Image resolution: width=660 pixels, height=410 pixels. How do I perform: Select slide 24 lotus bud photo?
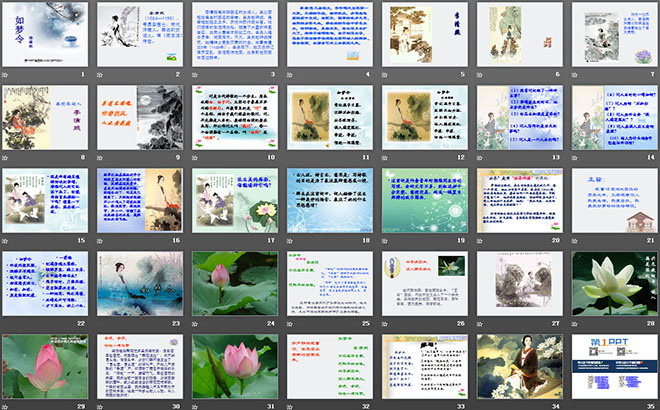pos(235,283)
